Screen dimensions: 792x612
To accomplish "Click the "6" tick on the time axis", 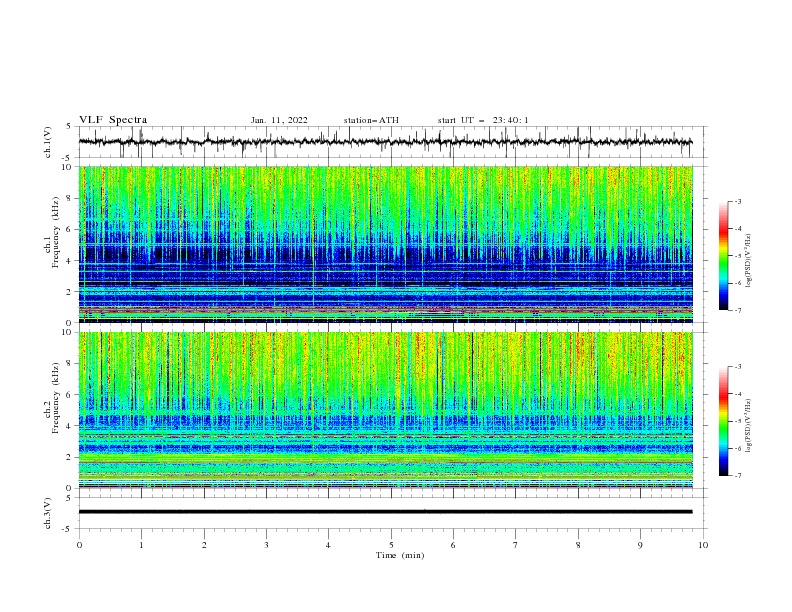I will click(453, 545).
